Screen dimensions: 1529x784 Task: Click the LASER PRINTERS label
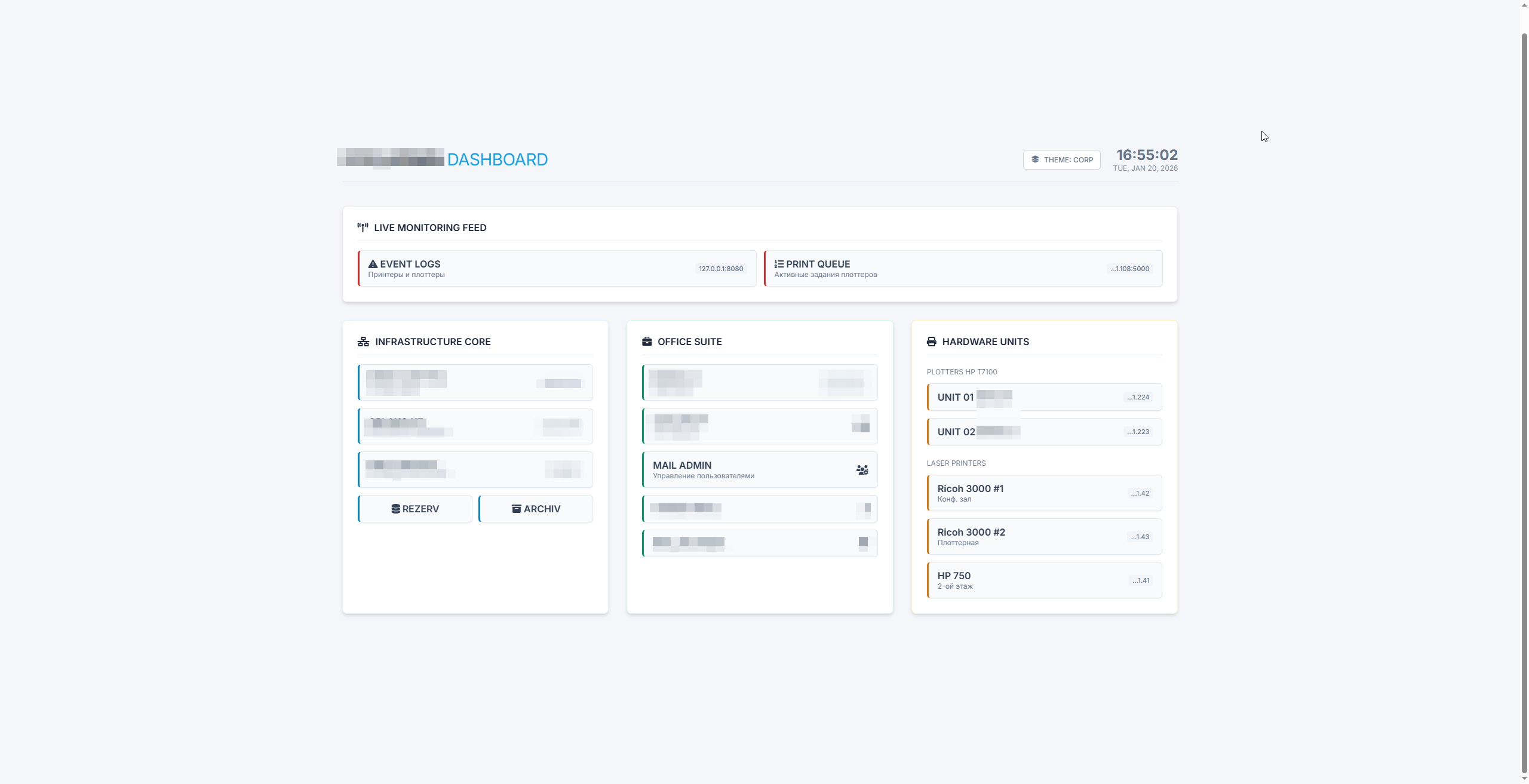[x=956, y=463]
